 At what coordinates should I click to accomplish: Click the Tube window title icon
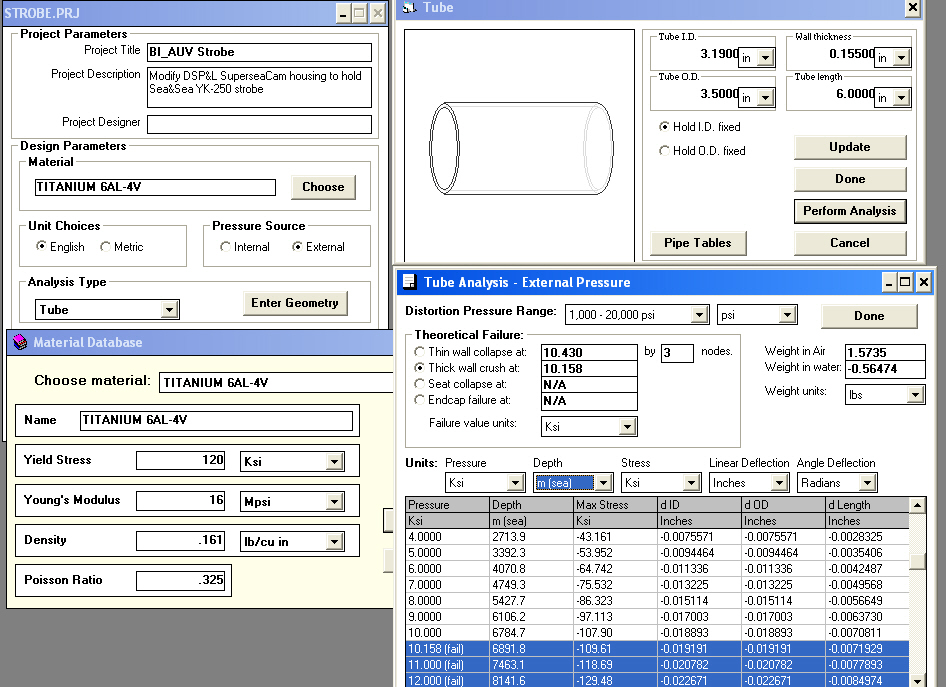point(410,7)
